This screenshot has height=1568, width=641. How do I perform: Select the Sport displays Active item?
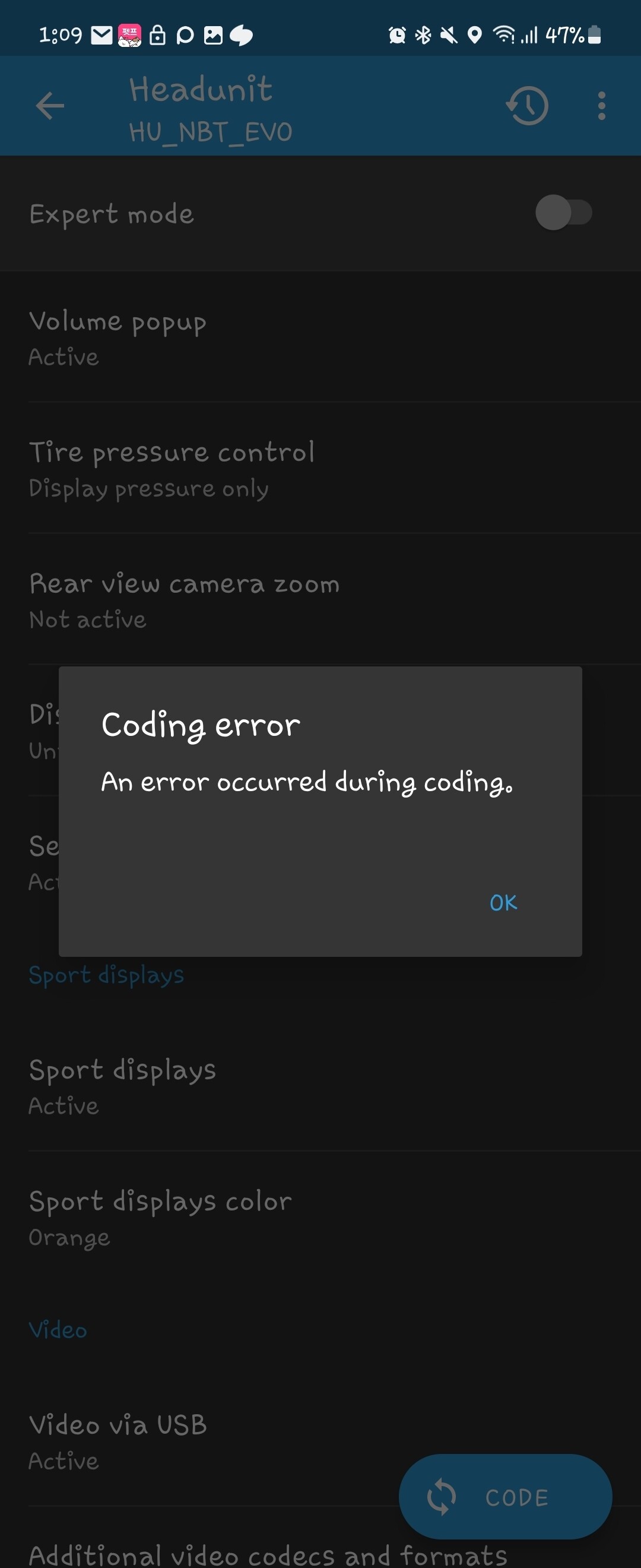[x=320, y=1086]
